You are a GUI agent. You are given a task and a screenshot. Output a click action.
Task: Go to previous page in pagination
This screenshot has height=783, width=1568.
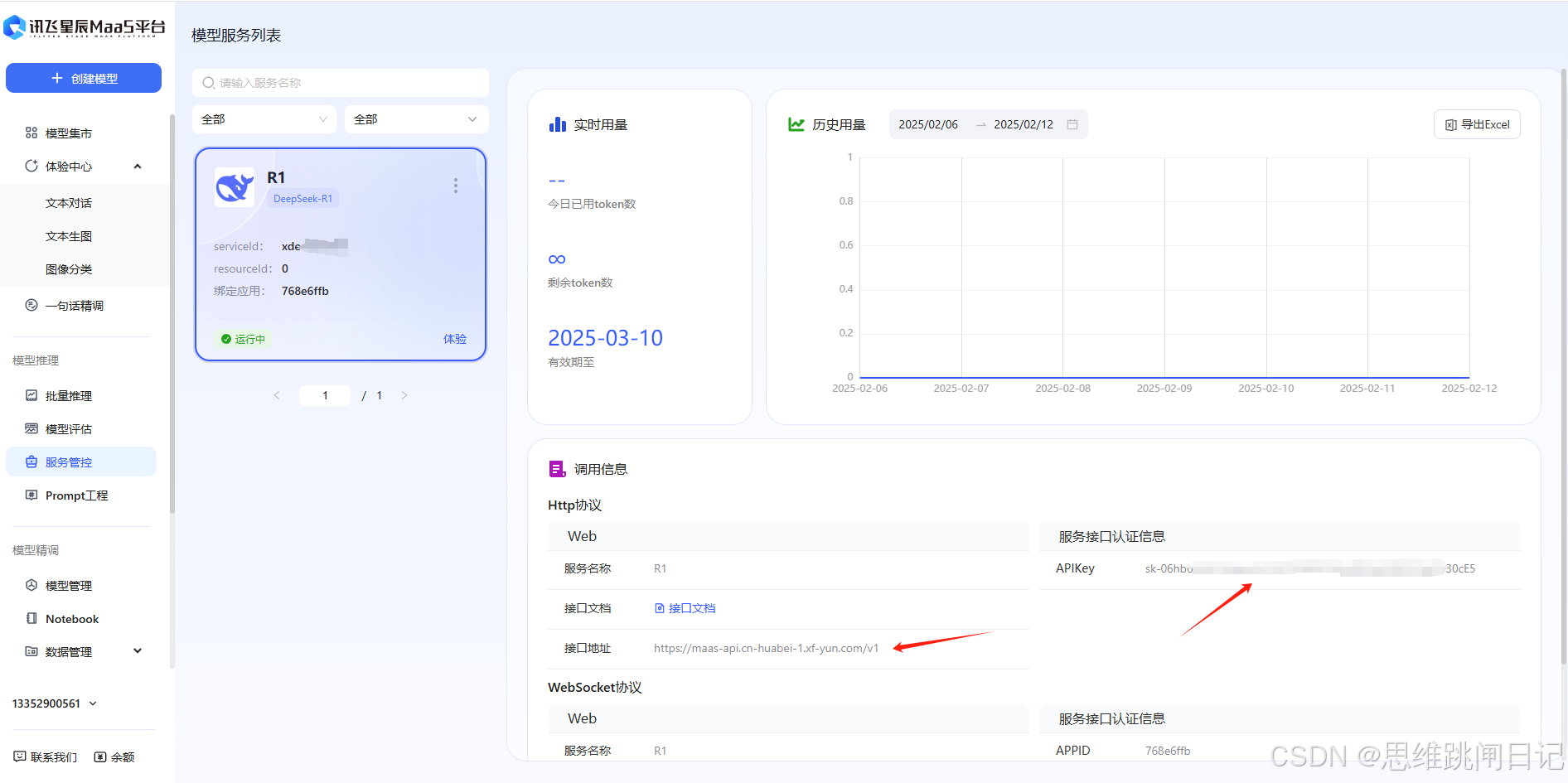(x=277, y=395)
